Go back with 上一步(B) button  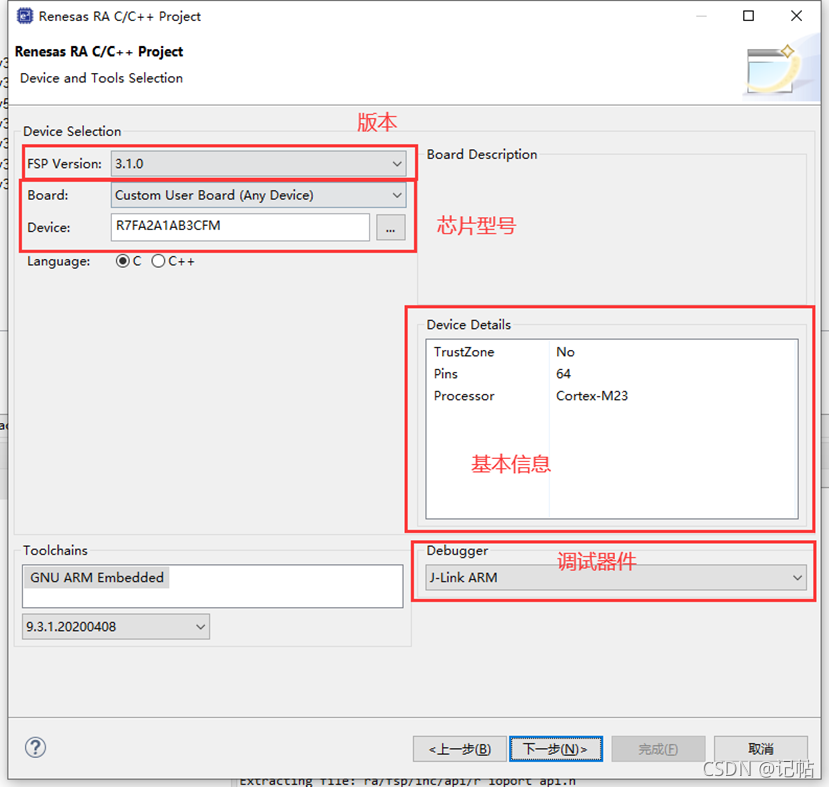tap(459, 749)
